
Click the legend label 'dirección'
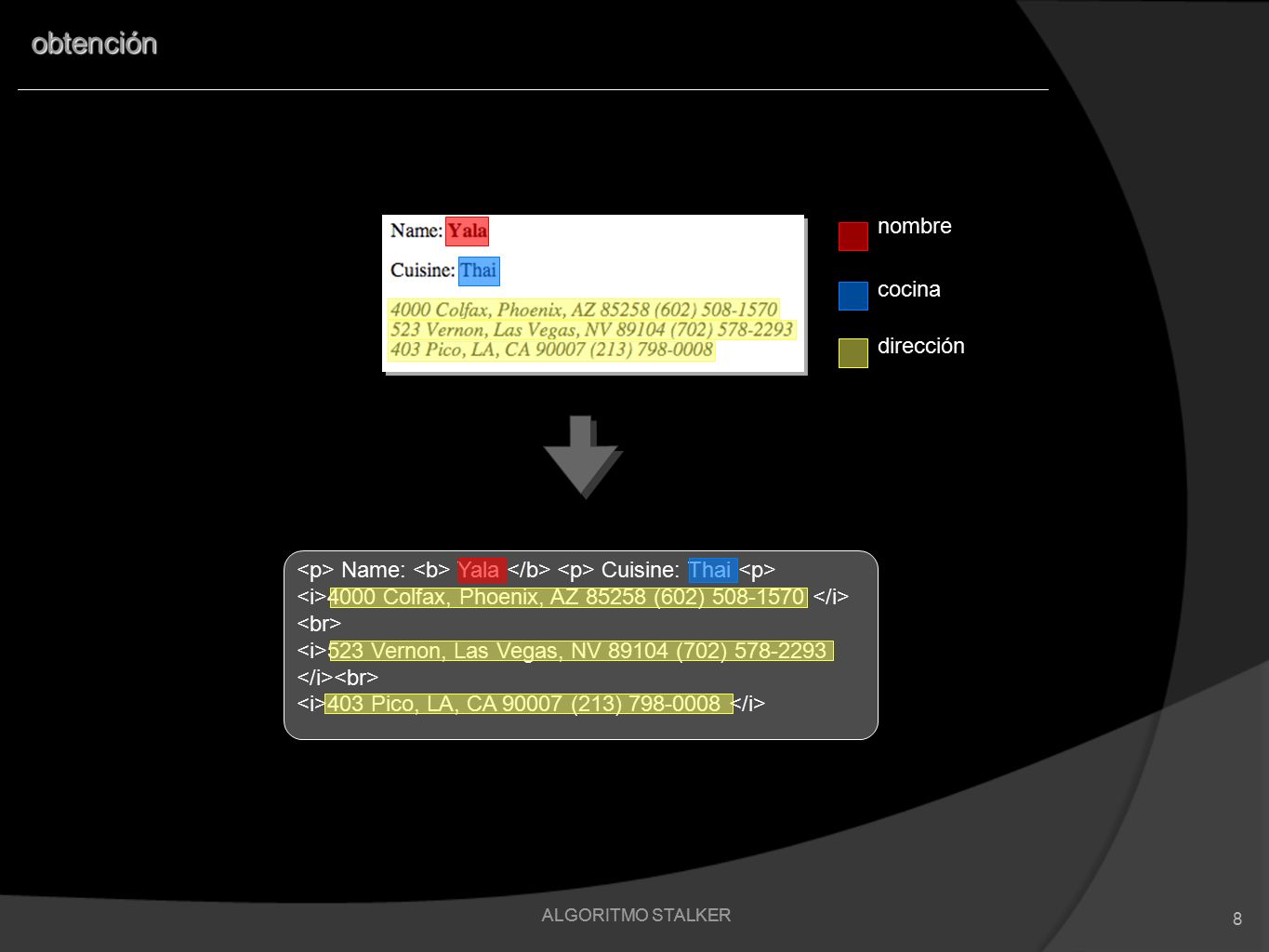920,346
